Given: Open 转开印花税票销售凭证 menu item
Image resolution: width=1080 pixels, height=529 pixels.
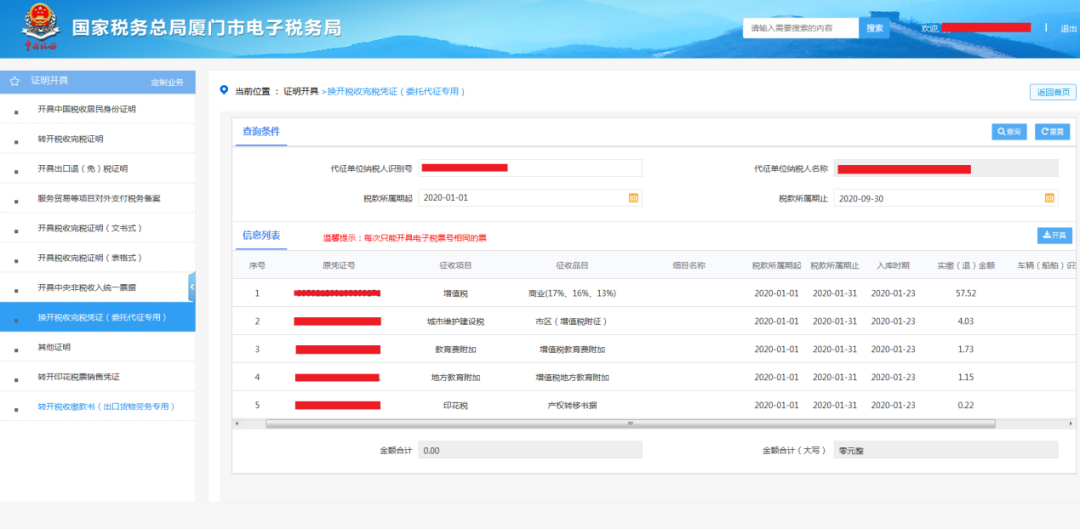Looking at the screenshot, I should click(98, 377).
